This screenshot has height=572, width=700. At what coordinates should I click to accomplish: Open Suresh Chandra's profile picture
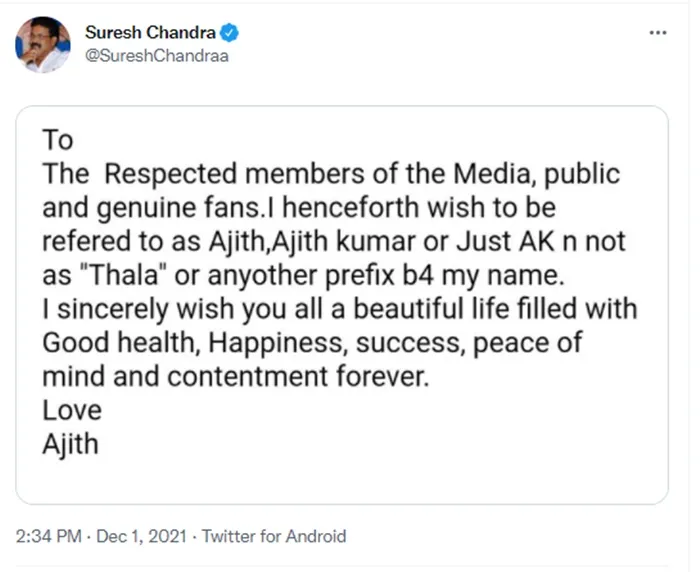pyautogui.click(x=43, y=45)
